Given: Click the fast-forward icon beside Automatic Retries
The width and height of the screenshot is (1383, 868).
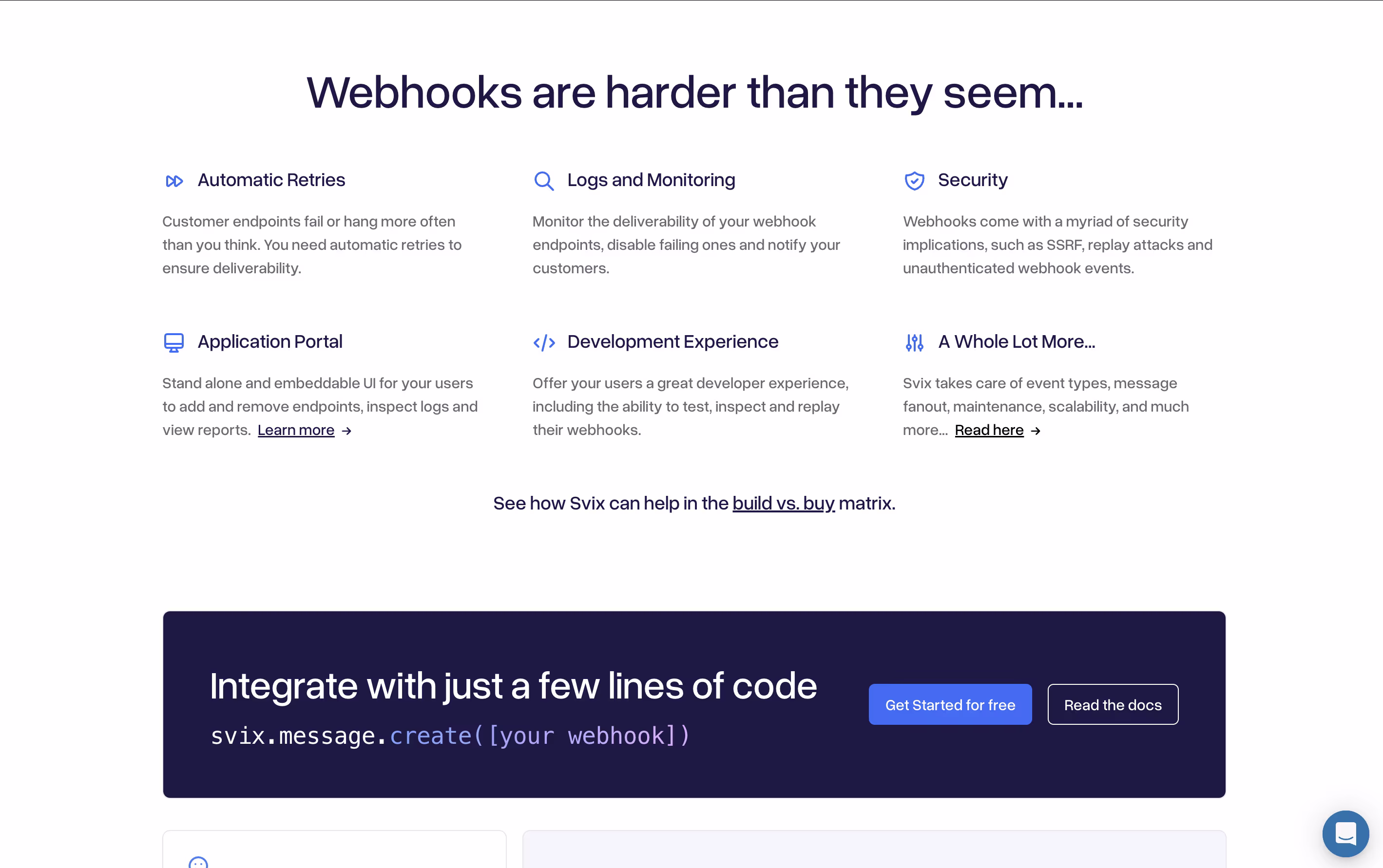Looking at the screenshot, I should 174,181.
